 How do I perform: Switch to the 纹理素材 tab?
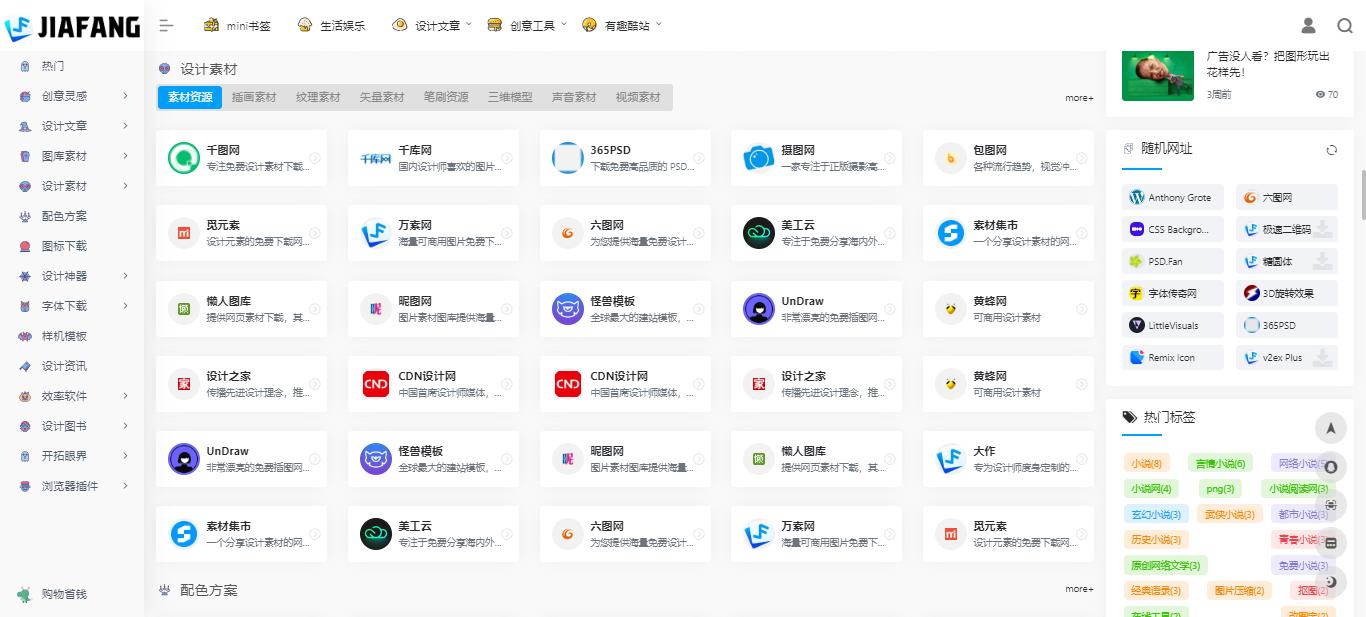click(318, 97)
